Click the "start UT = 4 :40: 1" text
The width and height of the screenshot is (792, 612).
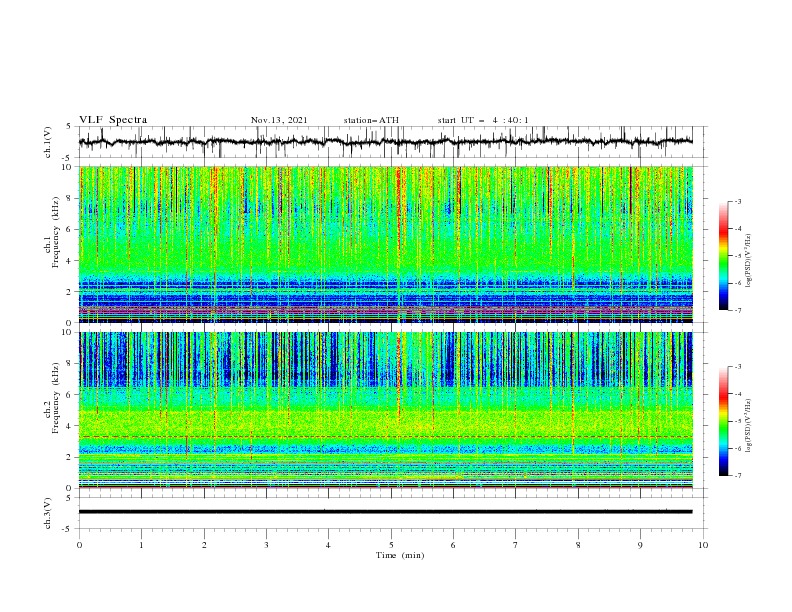[483, 120]
